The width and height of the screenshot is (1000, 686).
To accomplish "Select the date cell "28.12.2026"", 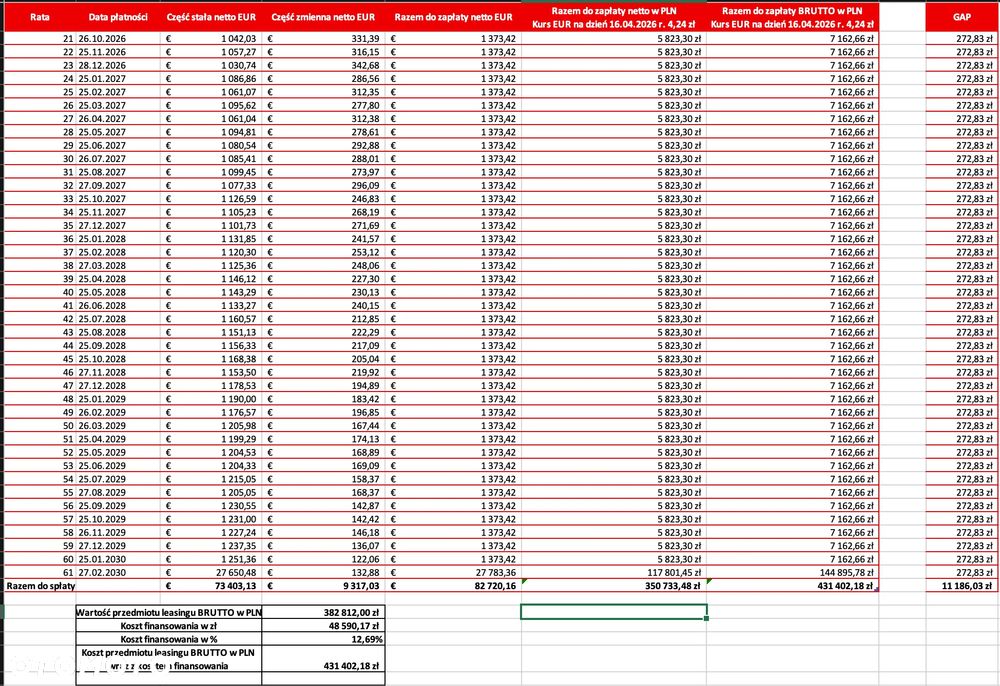I will (118, 65).
